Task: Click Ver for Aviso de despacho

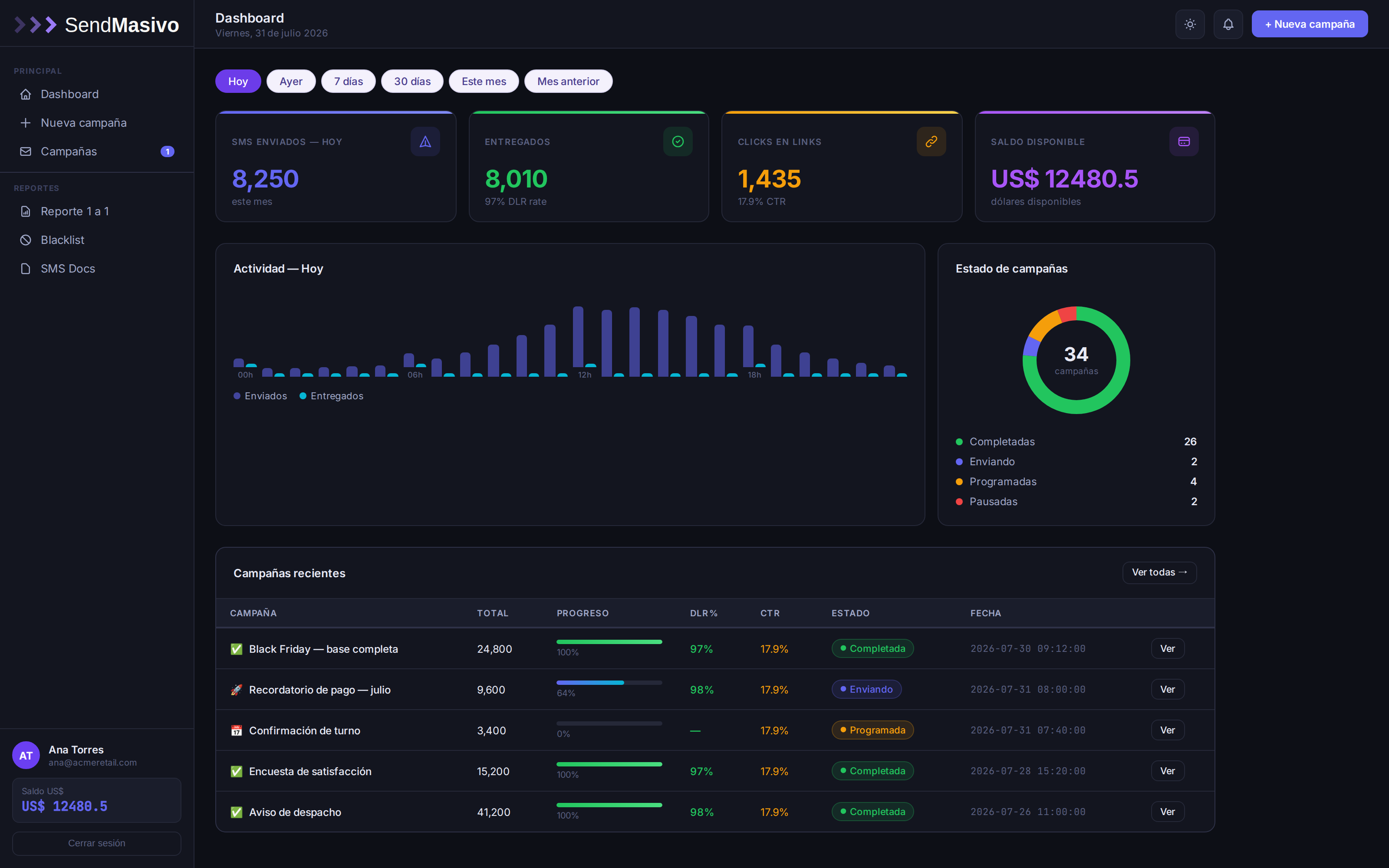Action: [1168, 812]
